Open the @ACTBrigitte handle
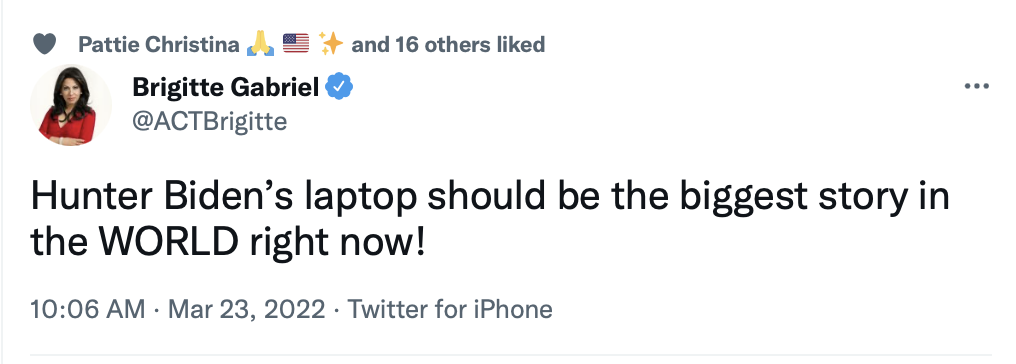This screenshot has width=1016, height=364. [210, 121]
